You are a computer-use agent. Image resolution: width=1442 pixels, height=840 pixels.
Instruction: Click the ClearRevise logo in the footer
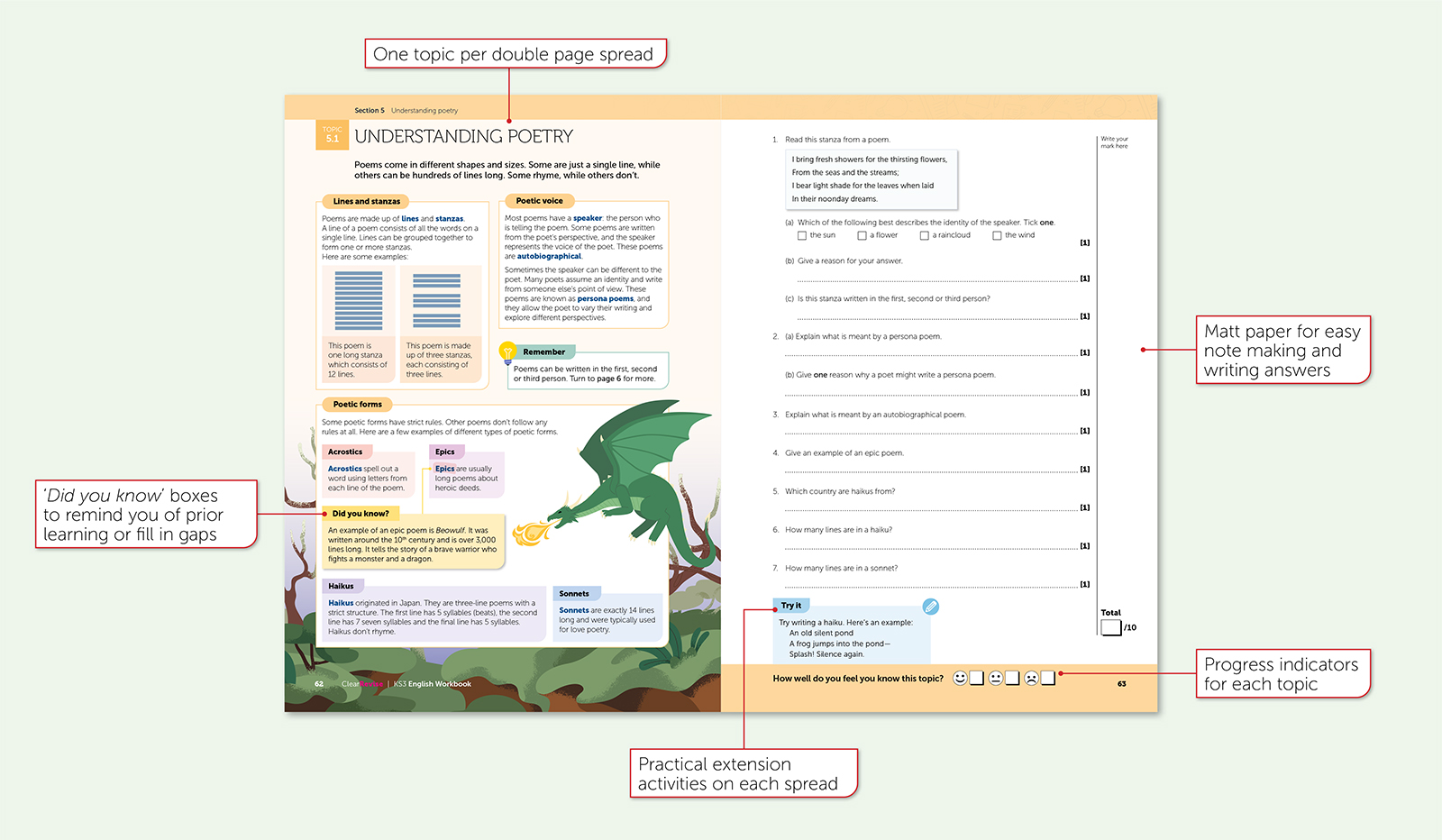coord(364,684)
